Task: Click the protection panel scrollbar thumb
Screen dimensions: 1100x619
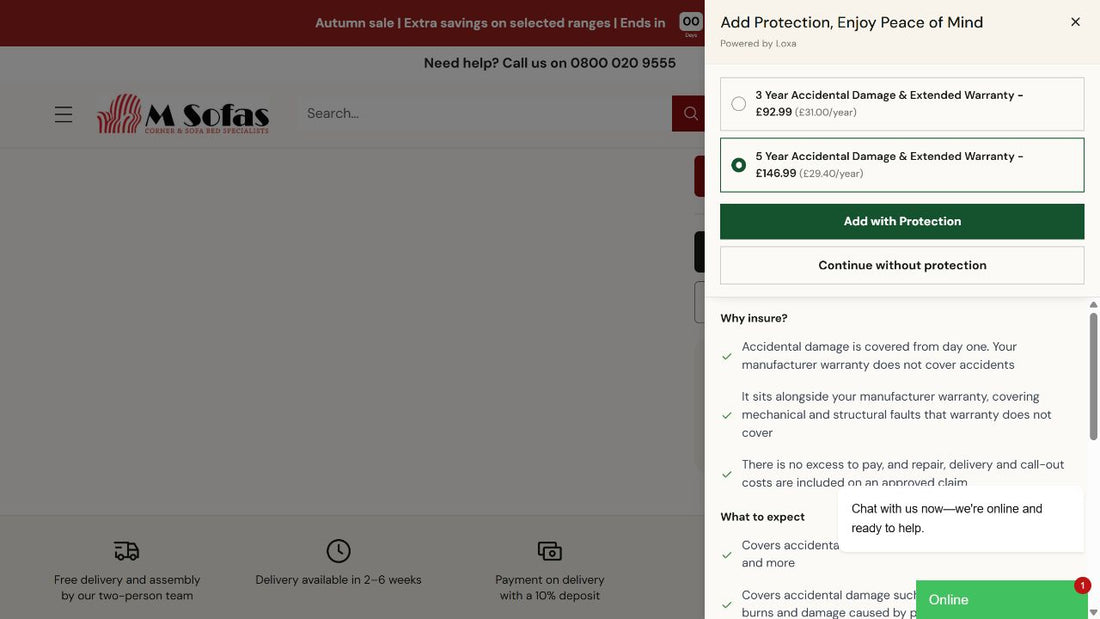Action: [x=1093, y=376]
